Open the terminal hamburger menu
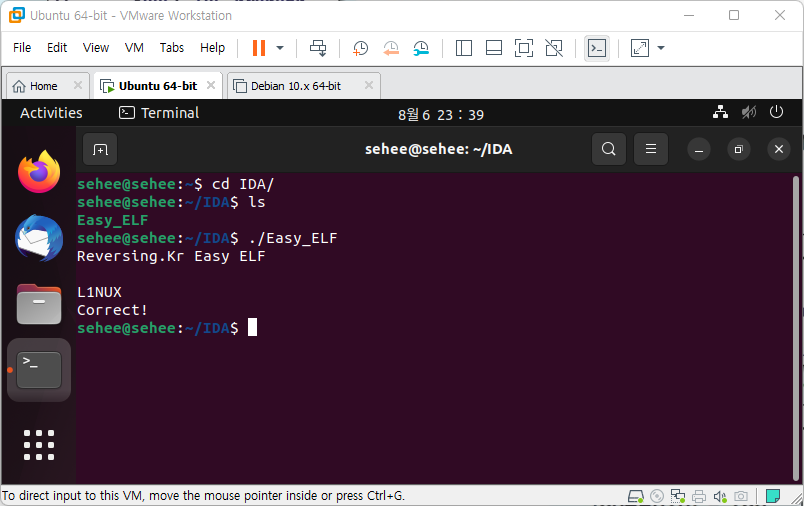This screenshot has height=506, width=804. pyautogui.click(x=651, y=149)
